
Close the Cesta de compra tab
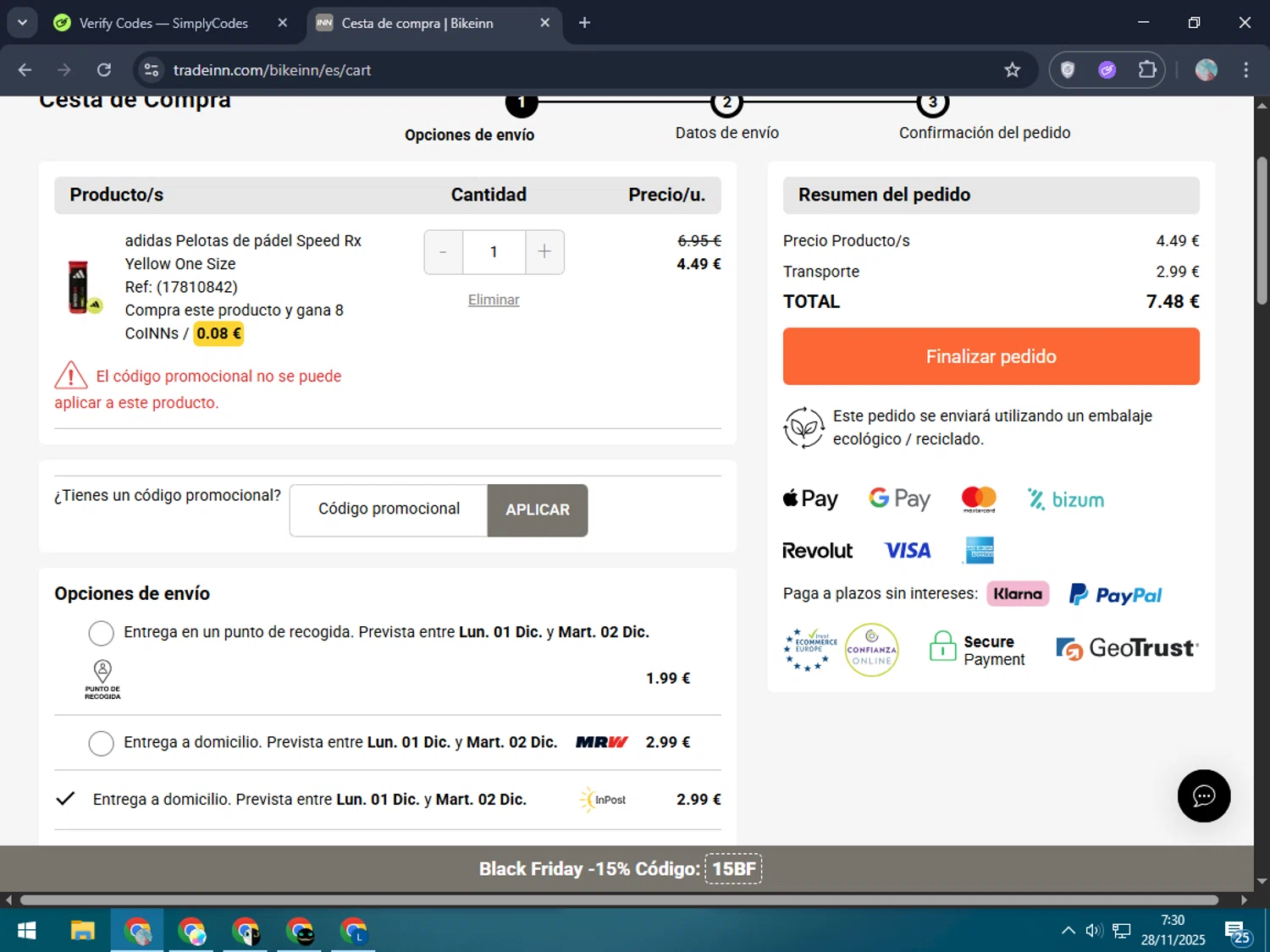[545, 23]
